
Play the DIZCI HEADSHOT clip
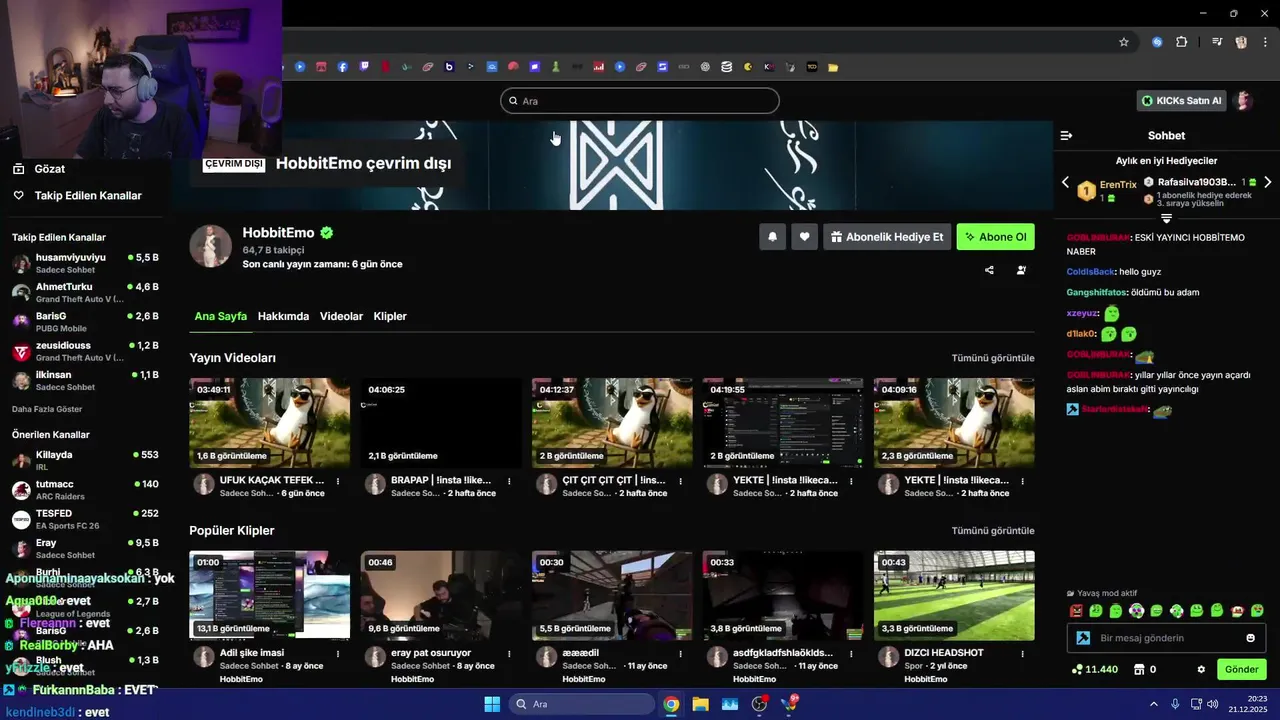pos(954,595)
